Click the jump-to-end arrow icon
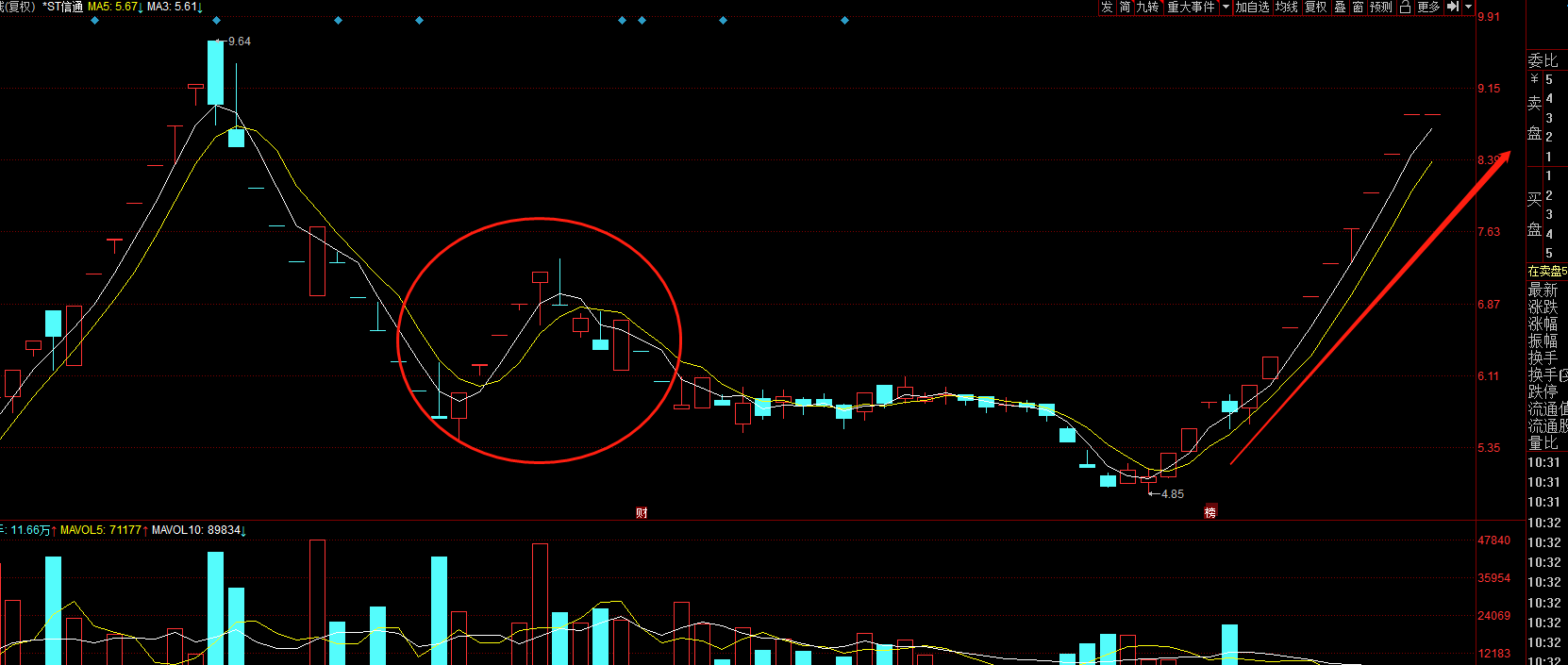This screenshot has width=1568, height=665. click(x=1453, y=7)
